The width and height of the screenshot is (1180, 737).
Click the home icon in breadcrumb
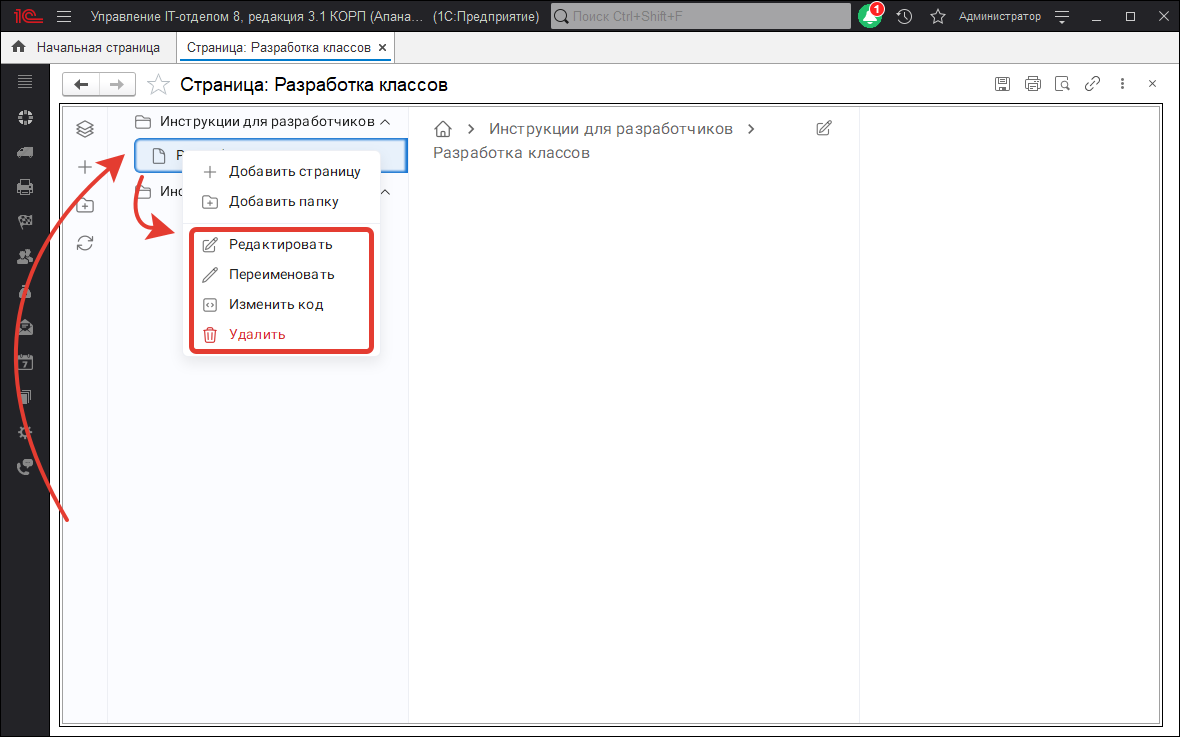443,129
